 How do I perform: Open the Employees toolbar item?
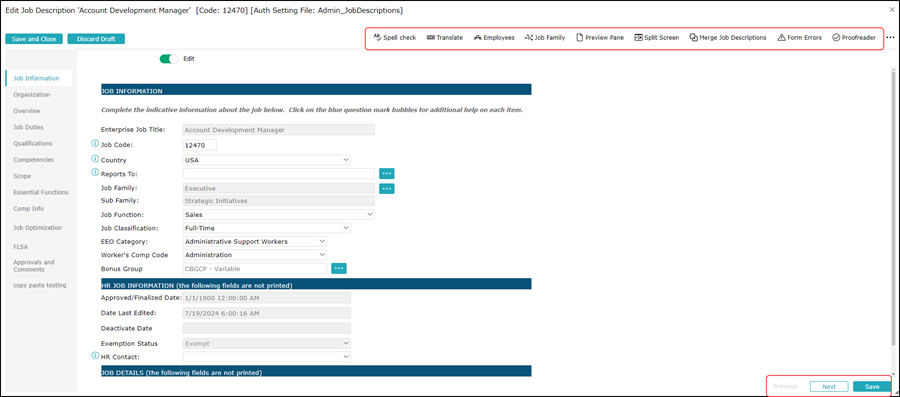494,37
